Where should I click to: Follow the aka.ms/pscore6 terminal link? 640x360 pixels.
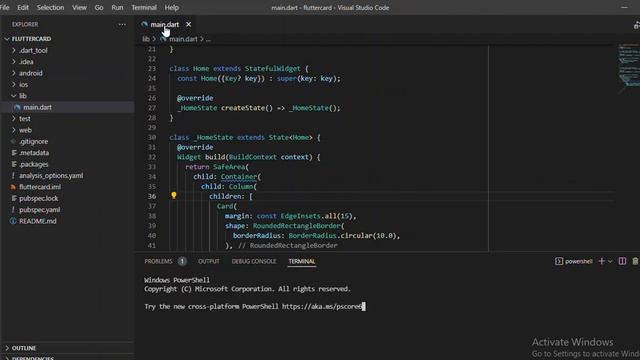click(x=322, y=307)
